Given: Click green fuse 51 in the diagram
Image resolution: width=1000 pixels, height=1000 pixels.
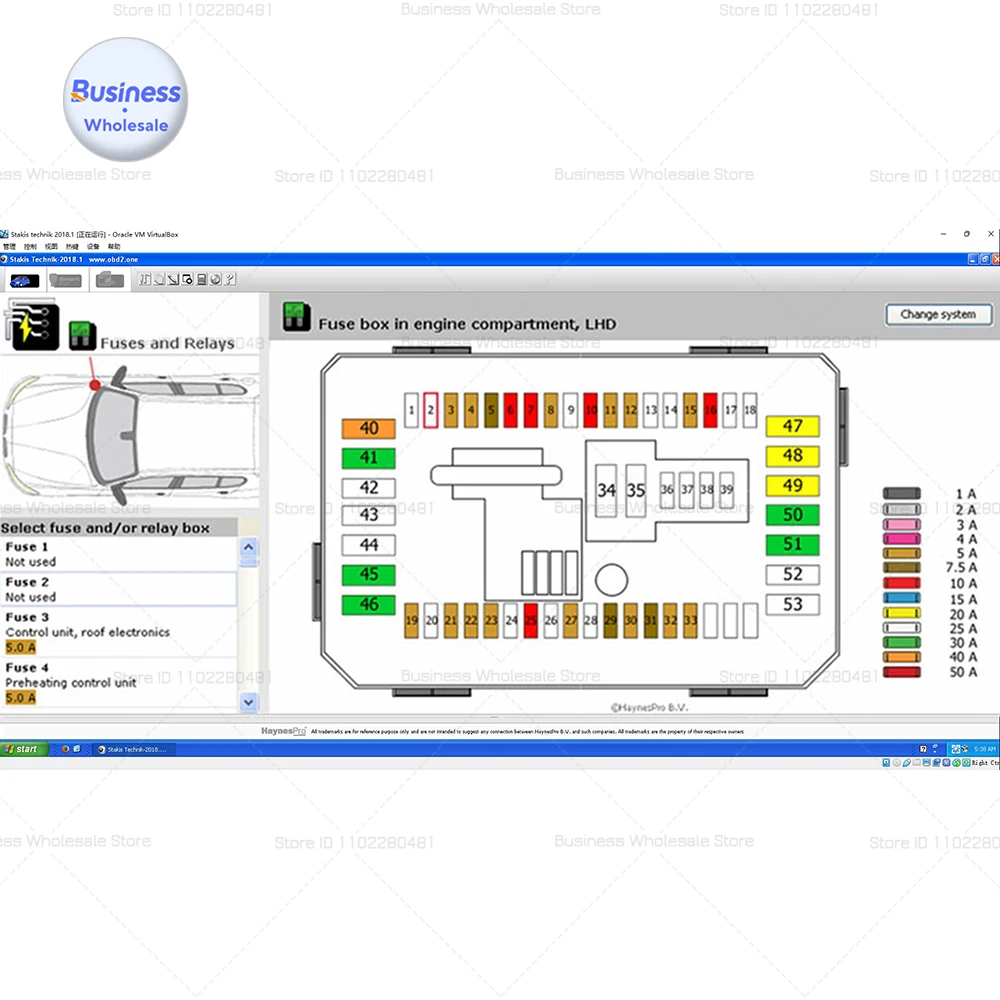Looking at the screenshot, I should [x=793, y=545].
